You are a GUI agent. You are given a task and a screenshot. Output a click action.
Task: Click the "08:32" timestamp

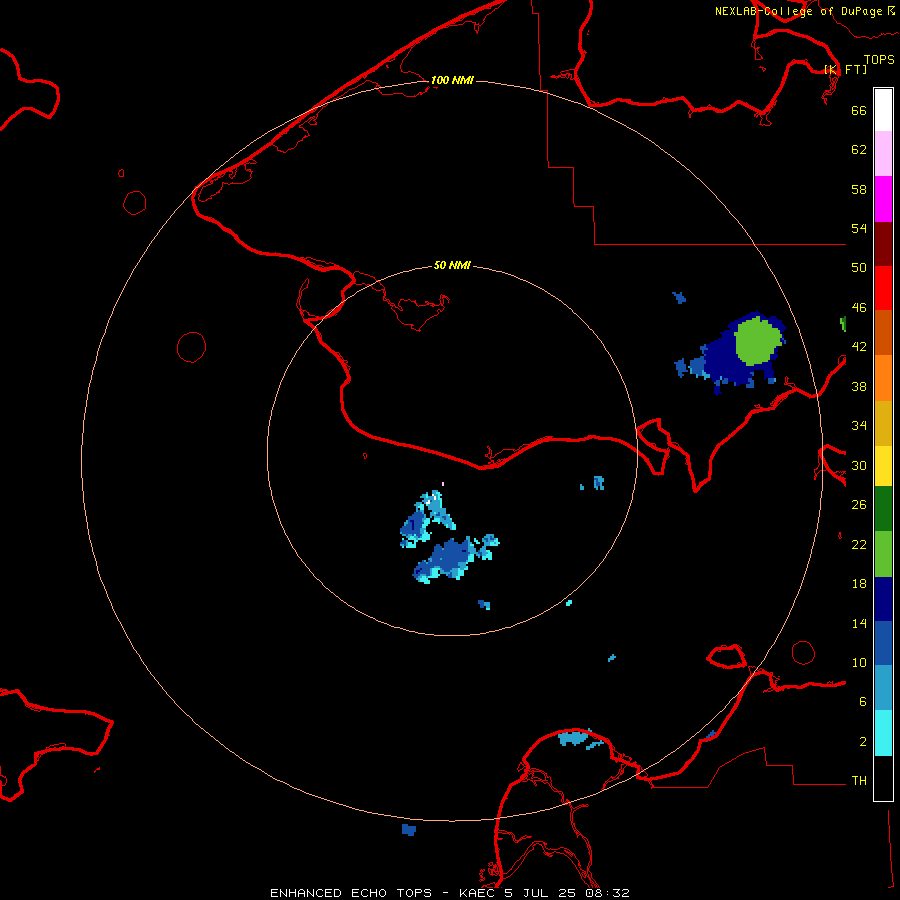point(607,893)
